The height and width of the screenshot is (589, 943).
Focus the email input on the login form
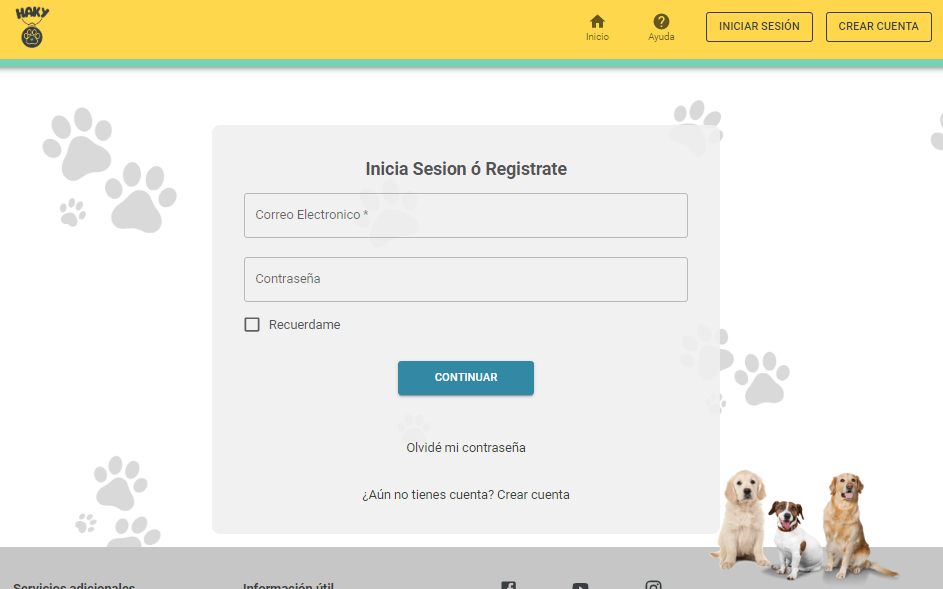[465, 215]
